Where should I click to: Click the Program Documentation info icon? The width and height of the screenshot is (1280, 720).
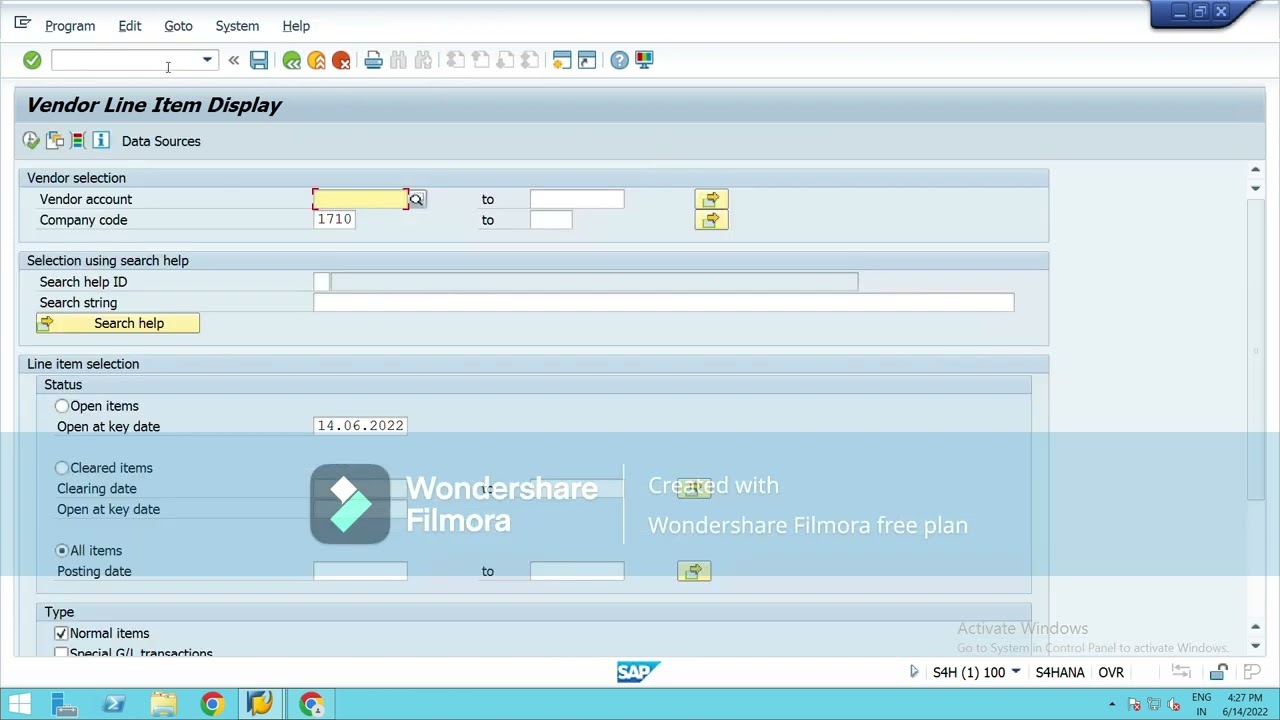tap(101, 141)
